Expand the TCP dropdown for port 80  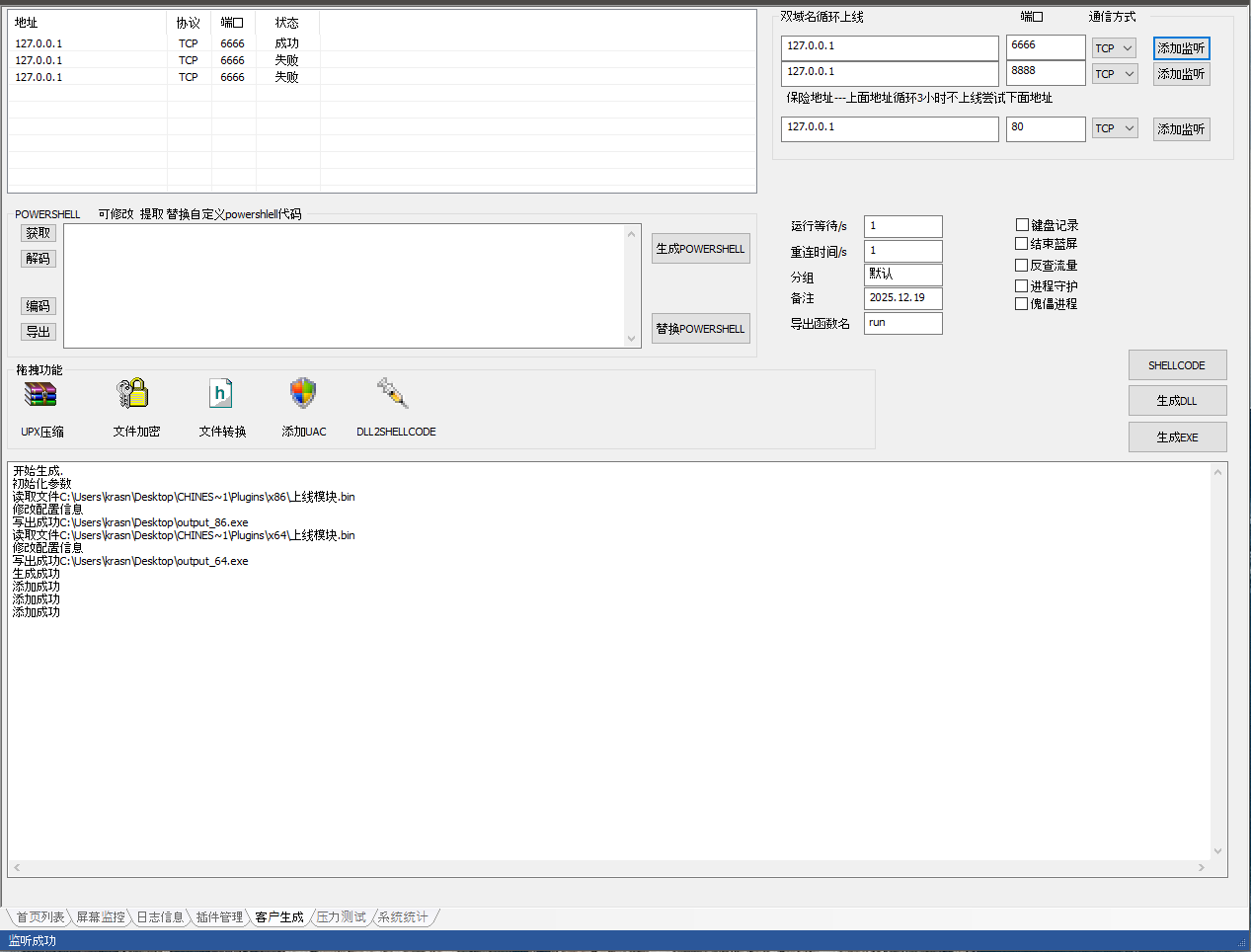(1115, 128)
